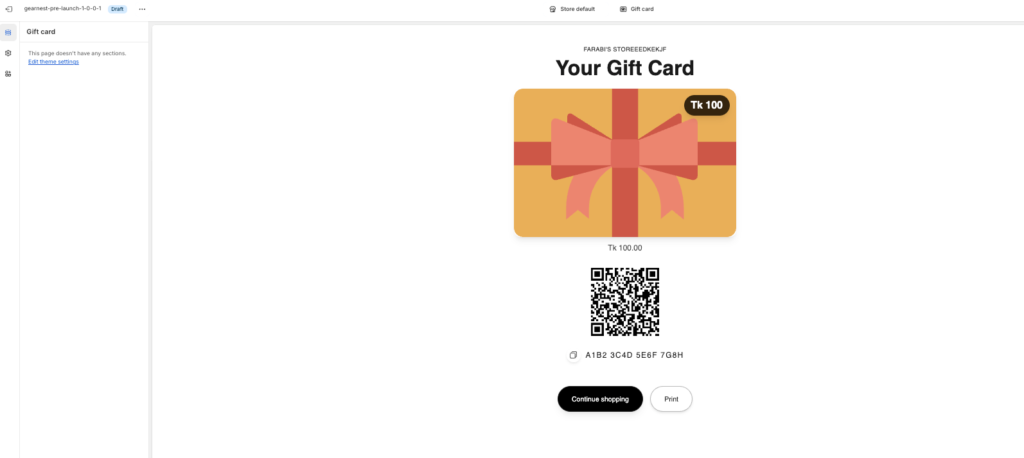Open the three-dot more actions menu
Screen dimensions: 1024x458
pos(142,9)
